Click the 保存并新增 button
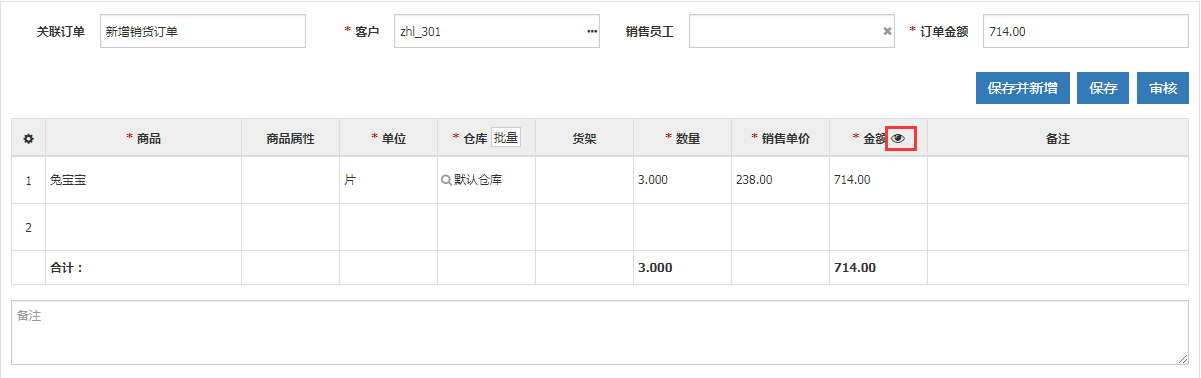This screenshot has width=1201, height=378. [1024, 88]
